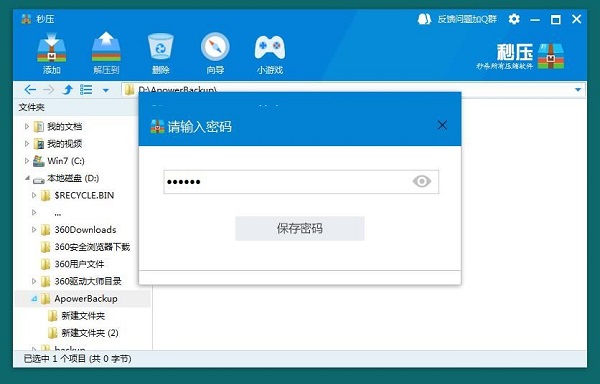Image resolution: width=600 pixels, height=384 pixels.
Task: Click the 秒压 logo at top right
Action: pos(521,56)
